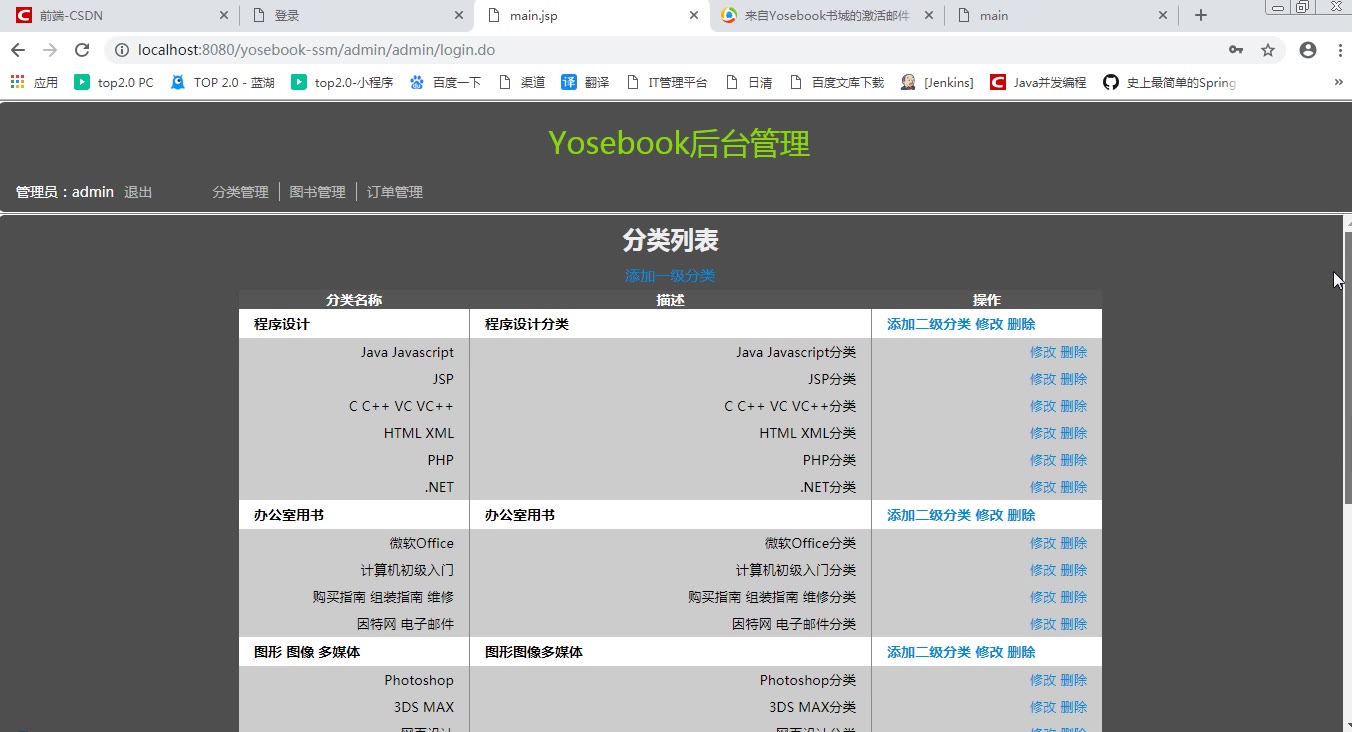Open the 分类管理 menu item
The width and height of the screenshot is (1352, 732).
240,192
